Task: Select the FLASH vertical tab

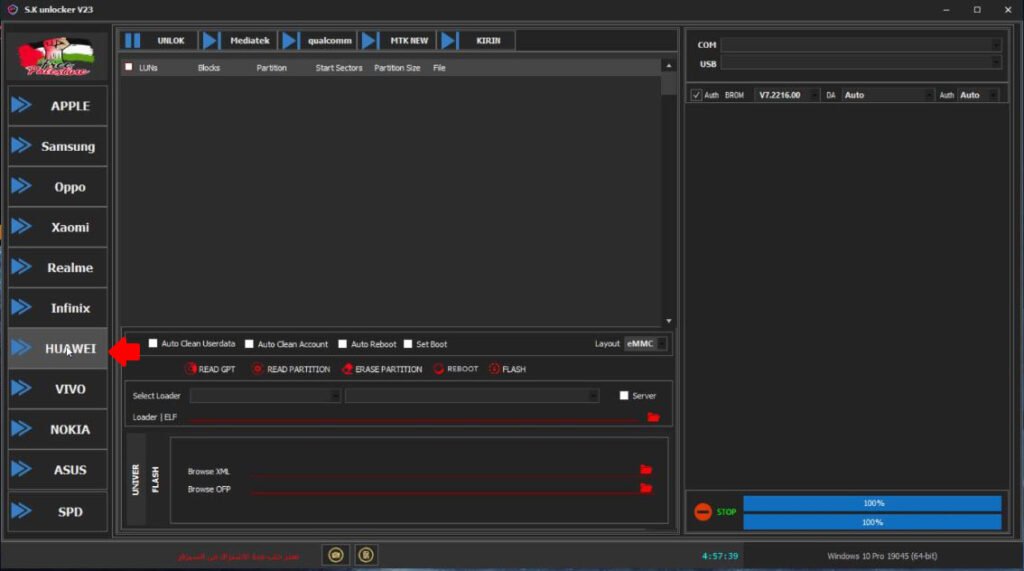Action: pos(155,480)
